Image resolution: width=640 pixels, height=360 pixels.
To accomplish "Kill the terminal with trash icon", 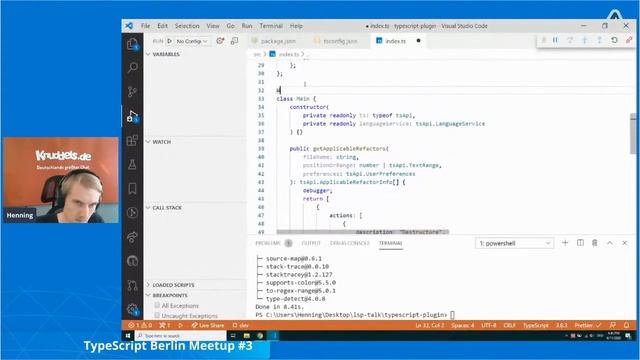I will pos(595,243).
